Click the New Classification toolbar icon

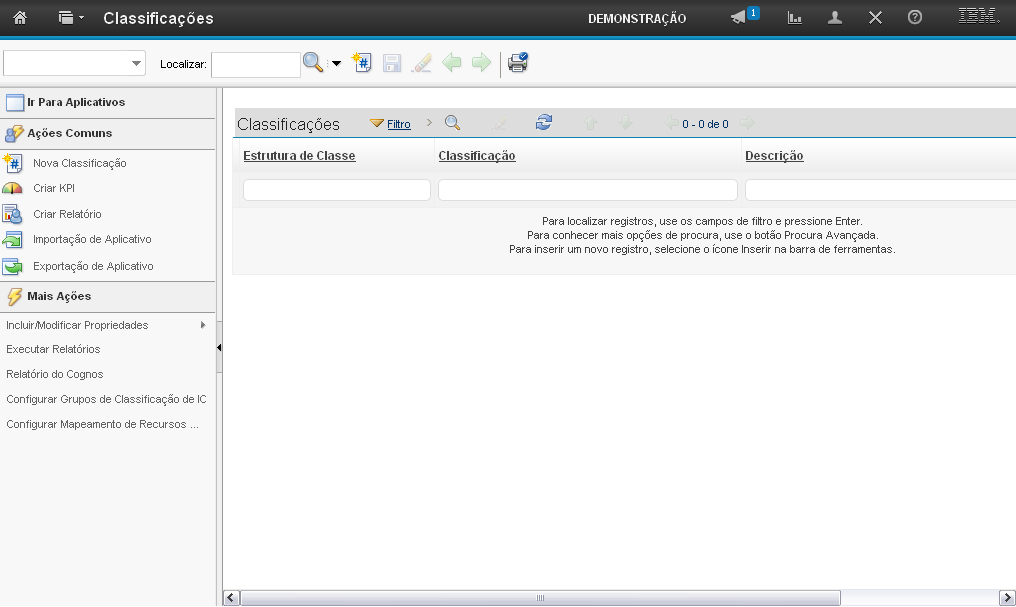point(362,63)
